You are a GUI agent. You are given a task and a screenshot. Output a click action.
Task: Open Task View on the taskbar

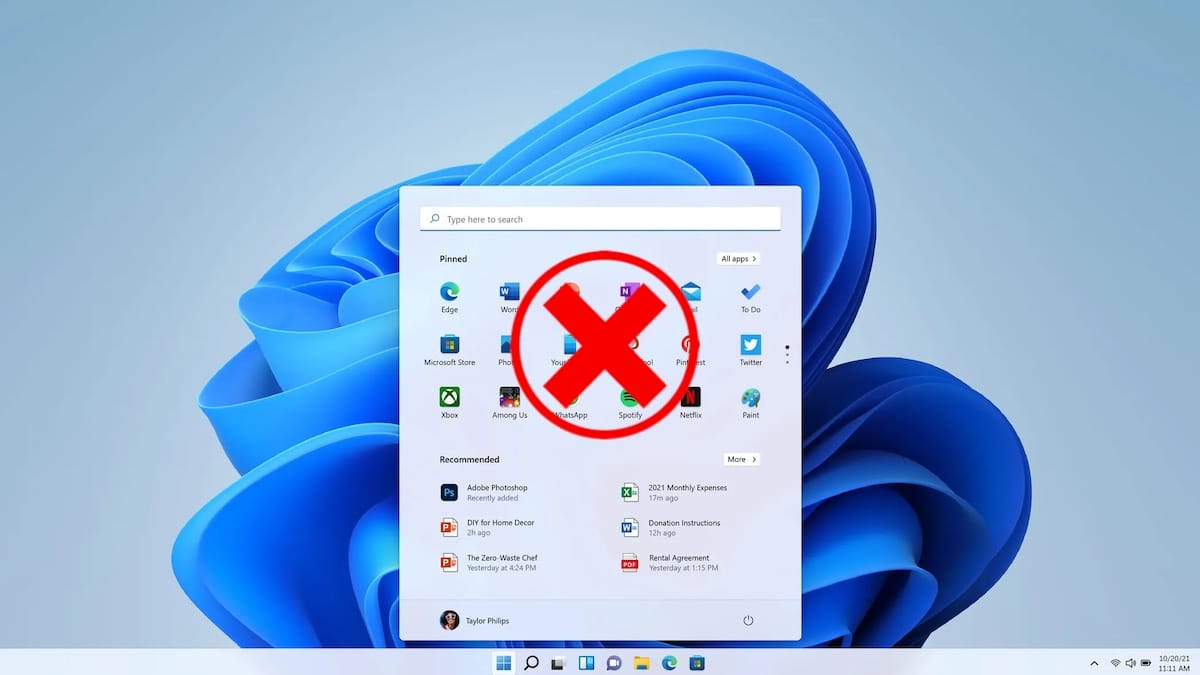coord(559,662)
